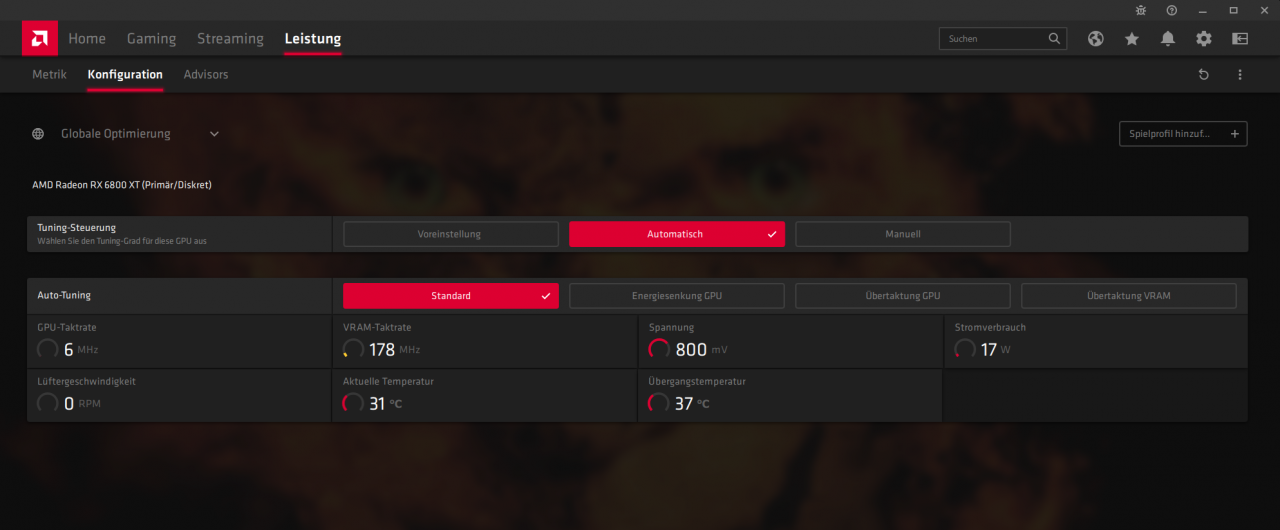
Task: Open the notifications bell icon
Action: [x=1168, y=38]
